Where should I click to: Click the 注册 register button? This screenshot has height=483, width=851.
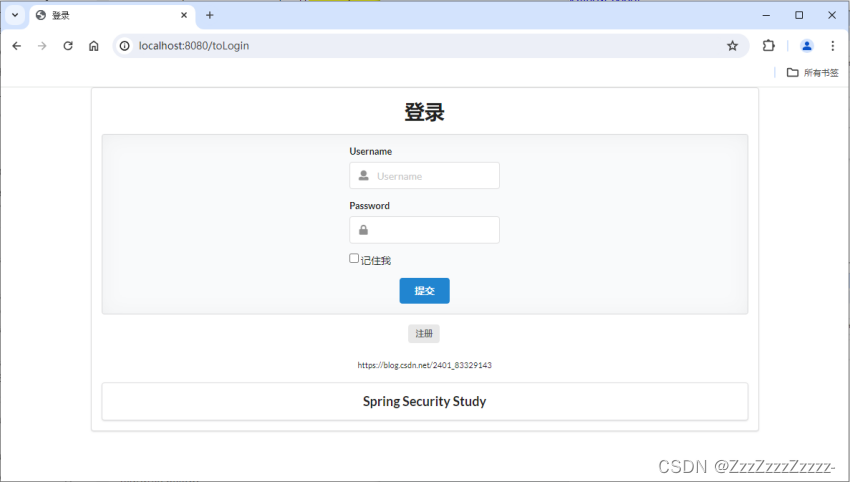pos(424,333)
